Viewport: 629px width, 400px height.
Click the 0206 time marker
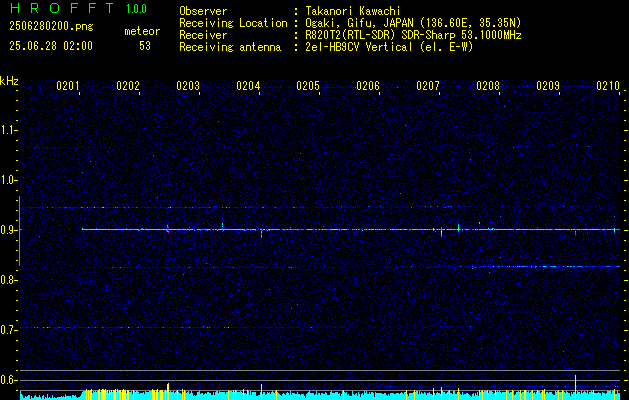click(368, 86)
